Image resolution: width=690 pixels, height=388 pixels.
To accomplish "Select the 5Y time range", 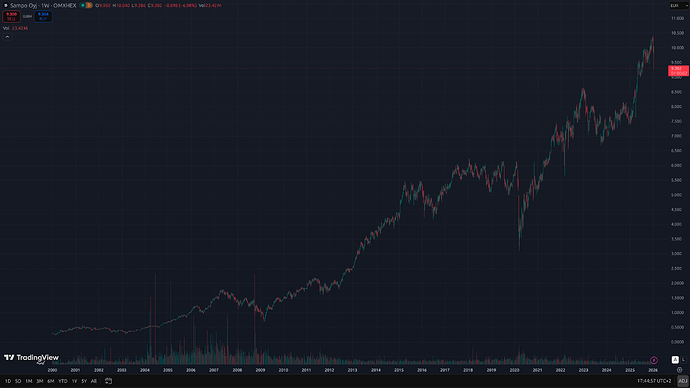I will (84, 381).
